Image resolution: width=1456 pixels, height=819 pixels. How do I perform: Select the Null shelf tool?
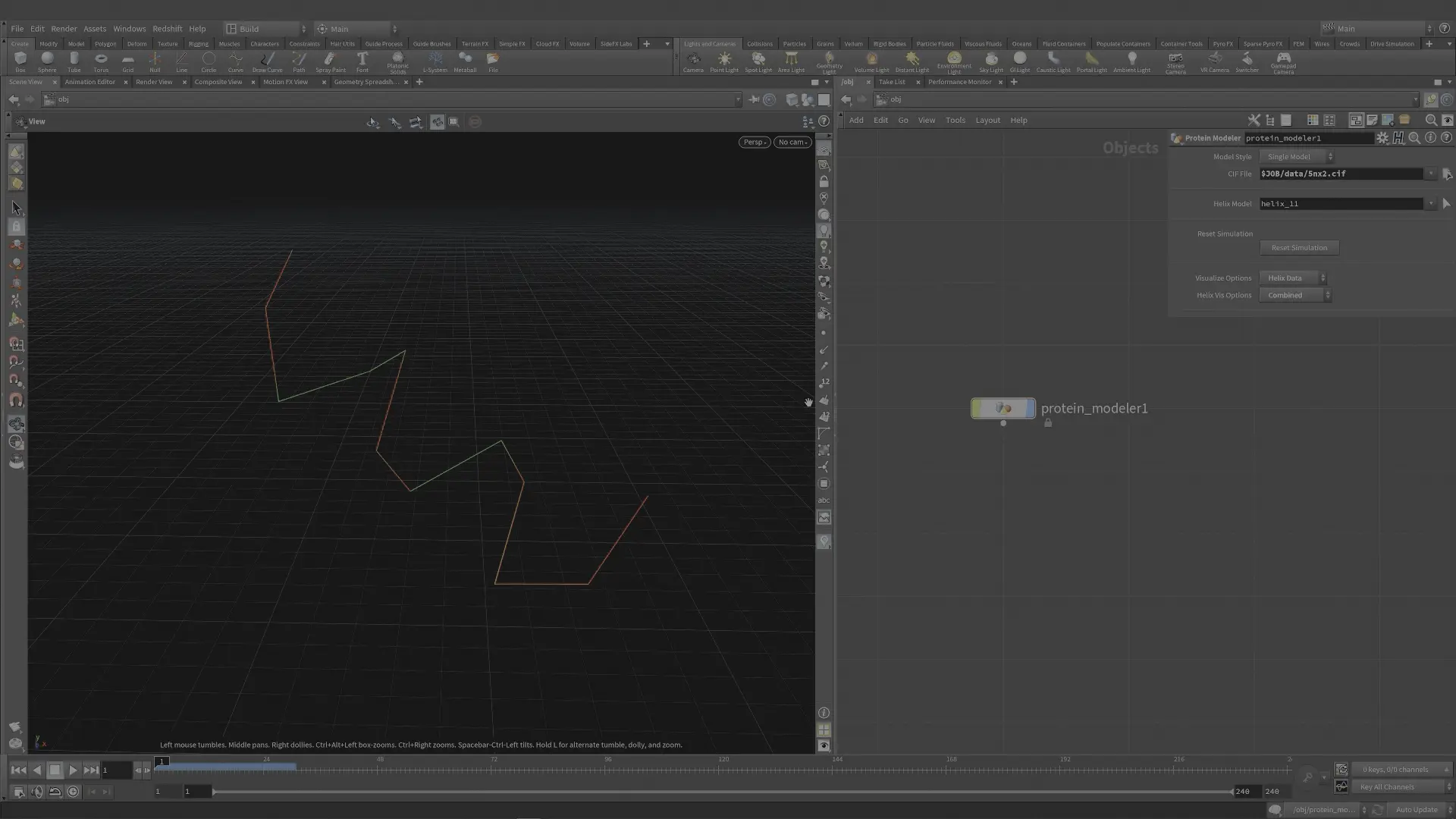[x=155, y=61]
